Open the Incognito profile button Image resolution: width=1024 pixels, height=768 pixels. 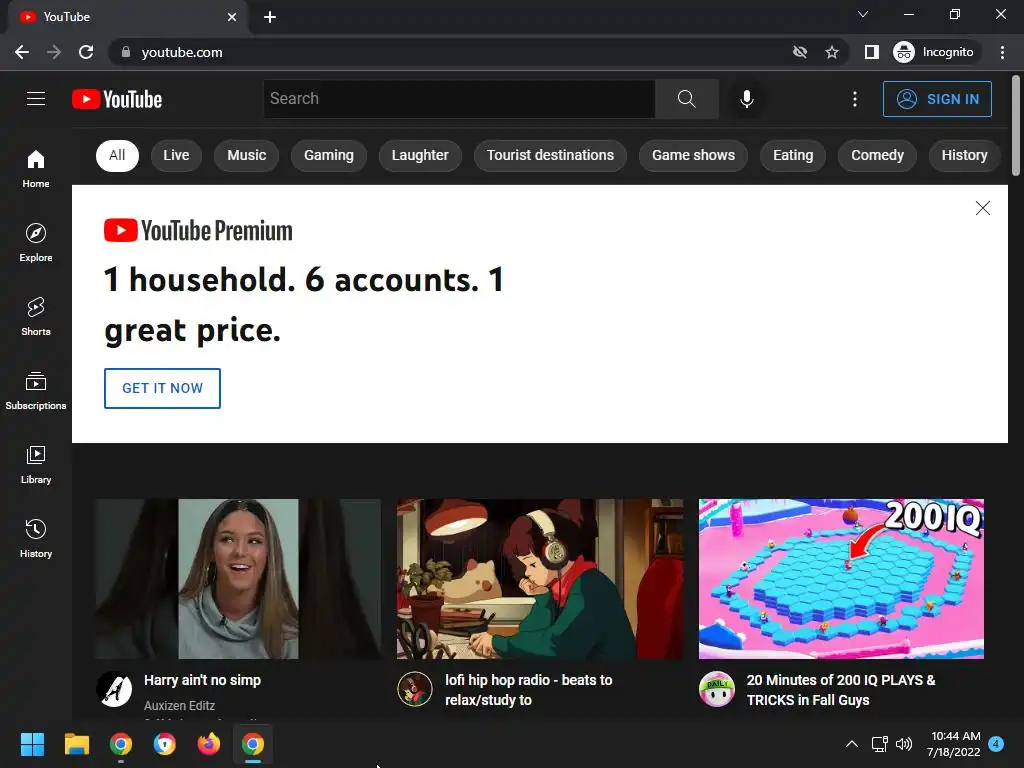(934, 52)
